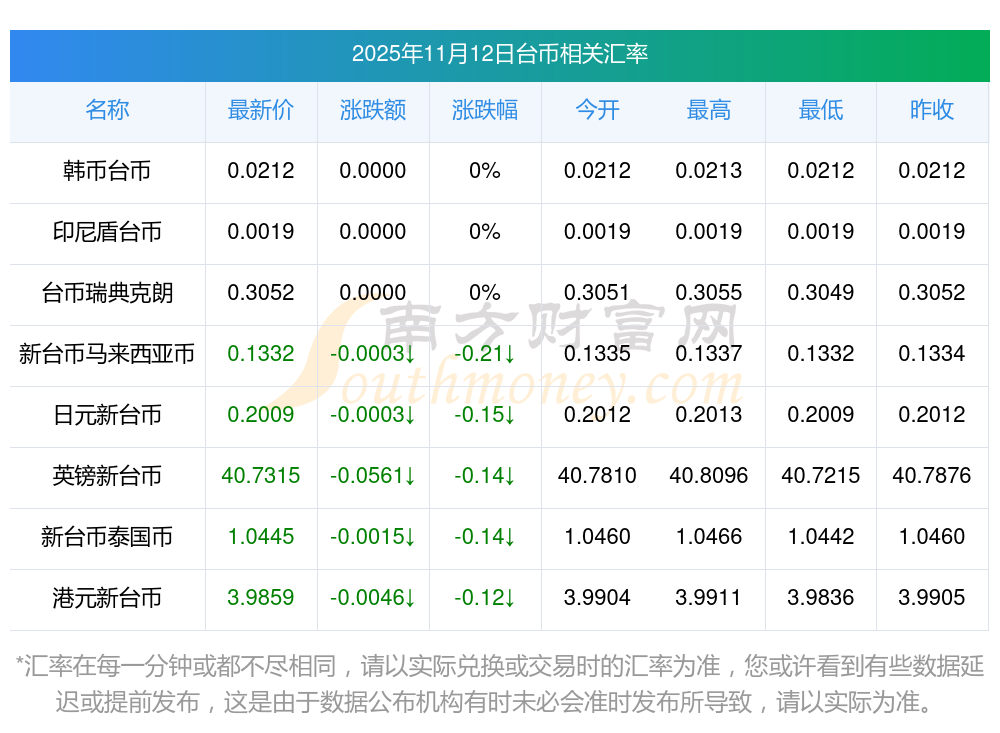Select the 涨跌幅 column header
This screenshot has height=733, width=1000.
pos(485,111)
